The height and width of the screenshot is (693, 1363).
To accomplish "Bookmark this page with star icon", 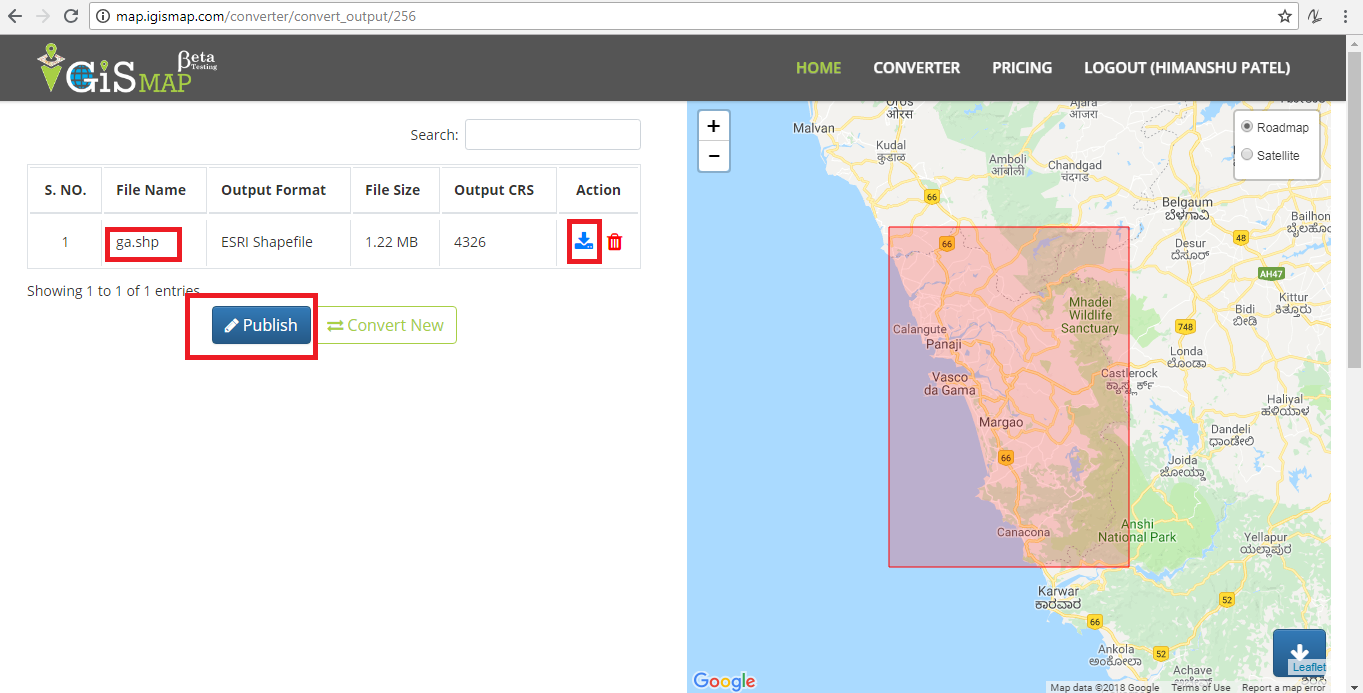I will coord(1285,16).
